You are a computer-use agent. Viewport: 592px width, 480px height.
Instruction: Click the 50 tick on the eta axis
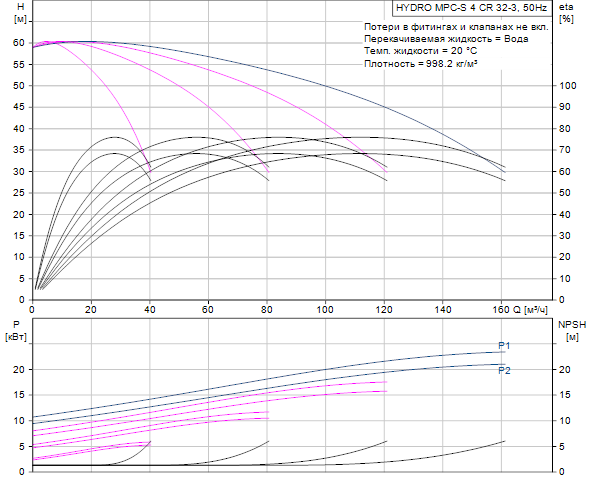tap(564, 193)
